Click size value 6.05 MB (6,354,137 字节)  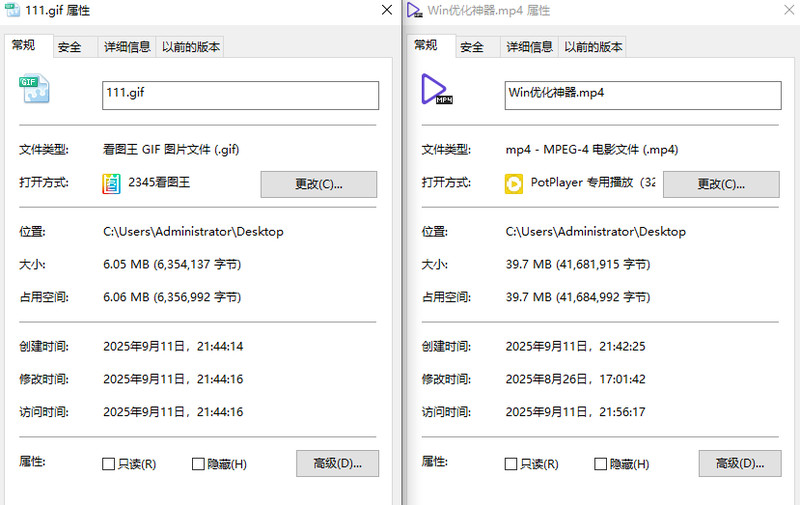click(x=172, y=264)
